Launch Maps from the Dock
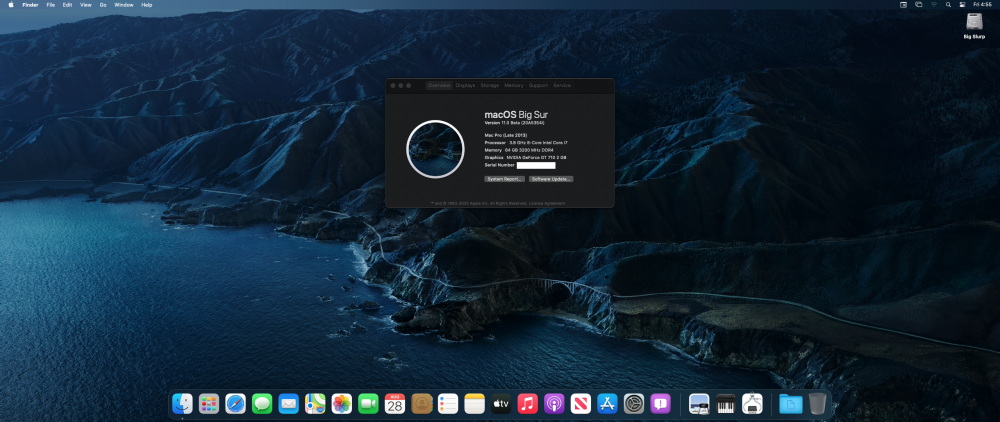 click(315, 404)
